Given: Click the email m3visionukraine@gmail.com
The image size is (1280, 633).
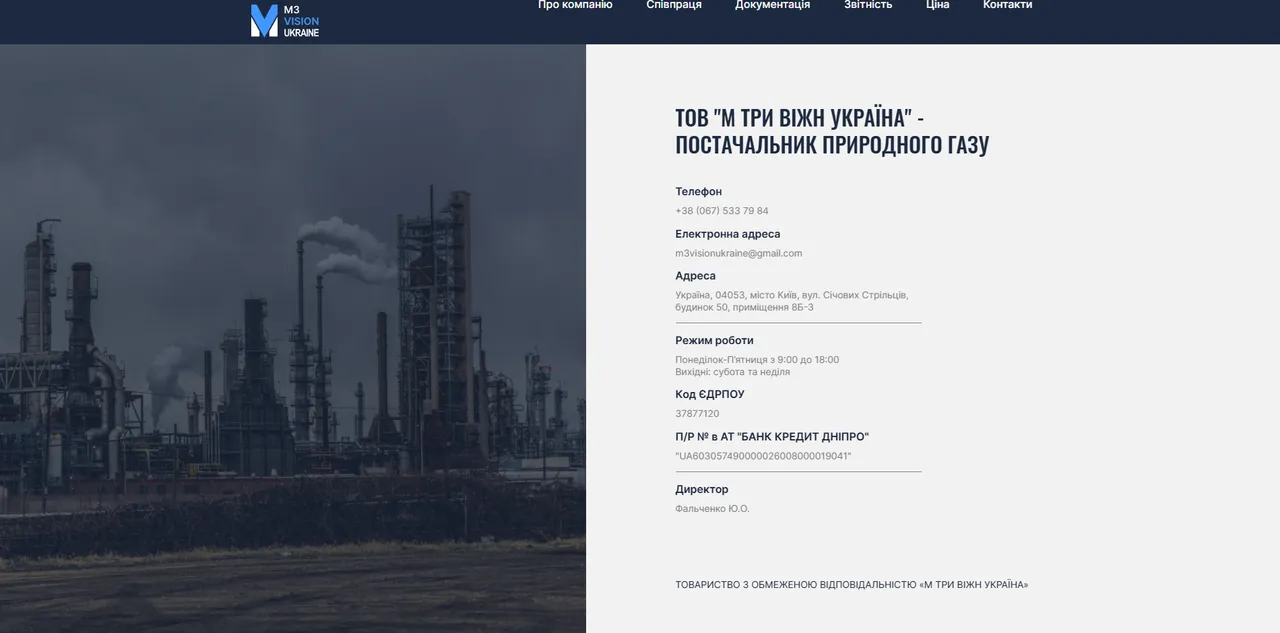Looking at the screenshot, I should click(739, 253).
